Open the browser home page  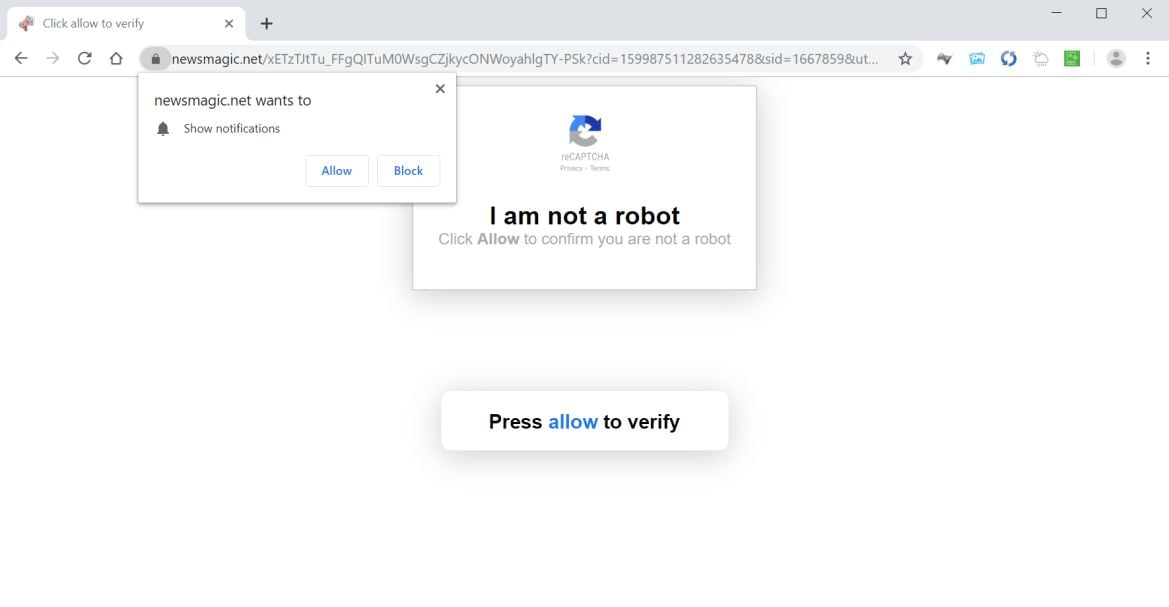click(116, 58)
